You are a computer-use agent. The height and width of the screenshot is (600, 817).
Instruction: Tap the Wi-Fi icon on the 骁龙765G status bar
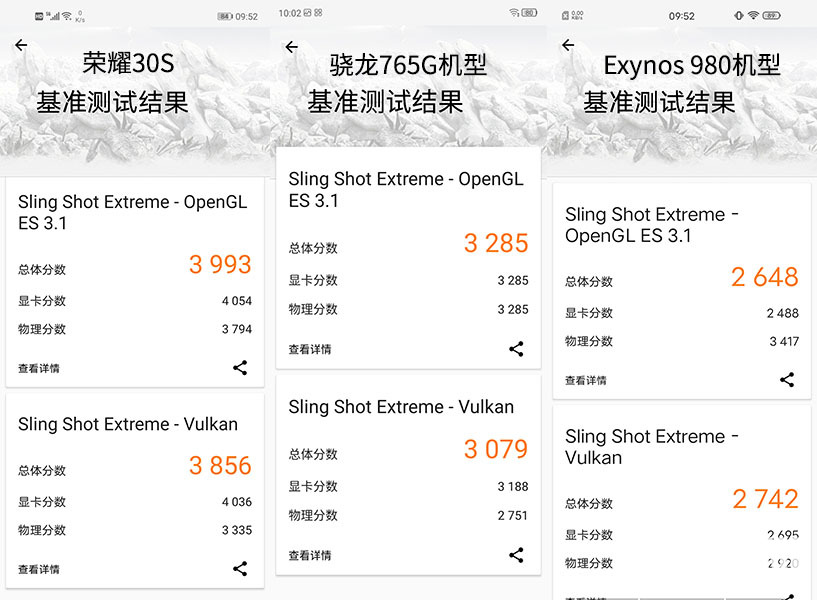tap(514, 12)
